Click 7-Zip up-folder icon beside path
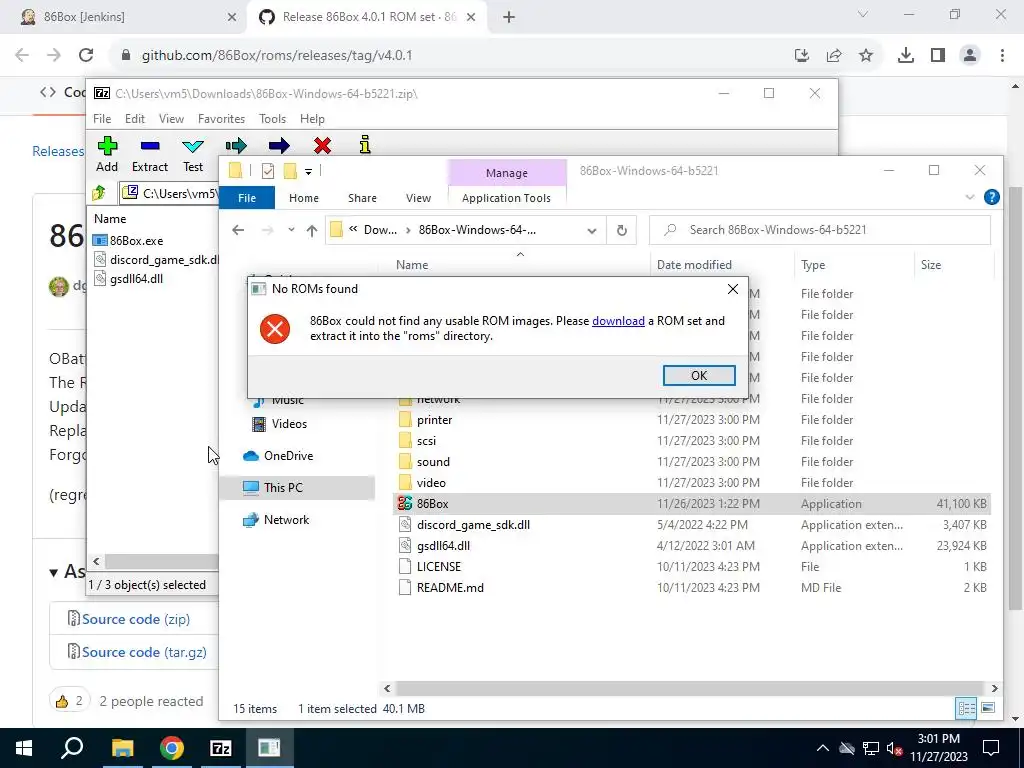This screenshot has height=768, width=1024. pyautogui.click(x=99, y=193)
